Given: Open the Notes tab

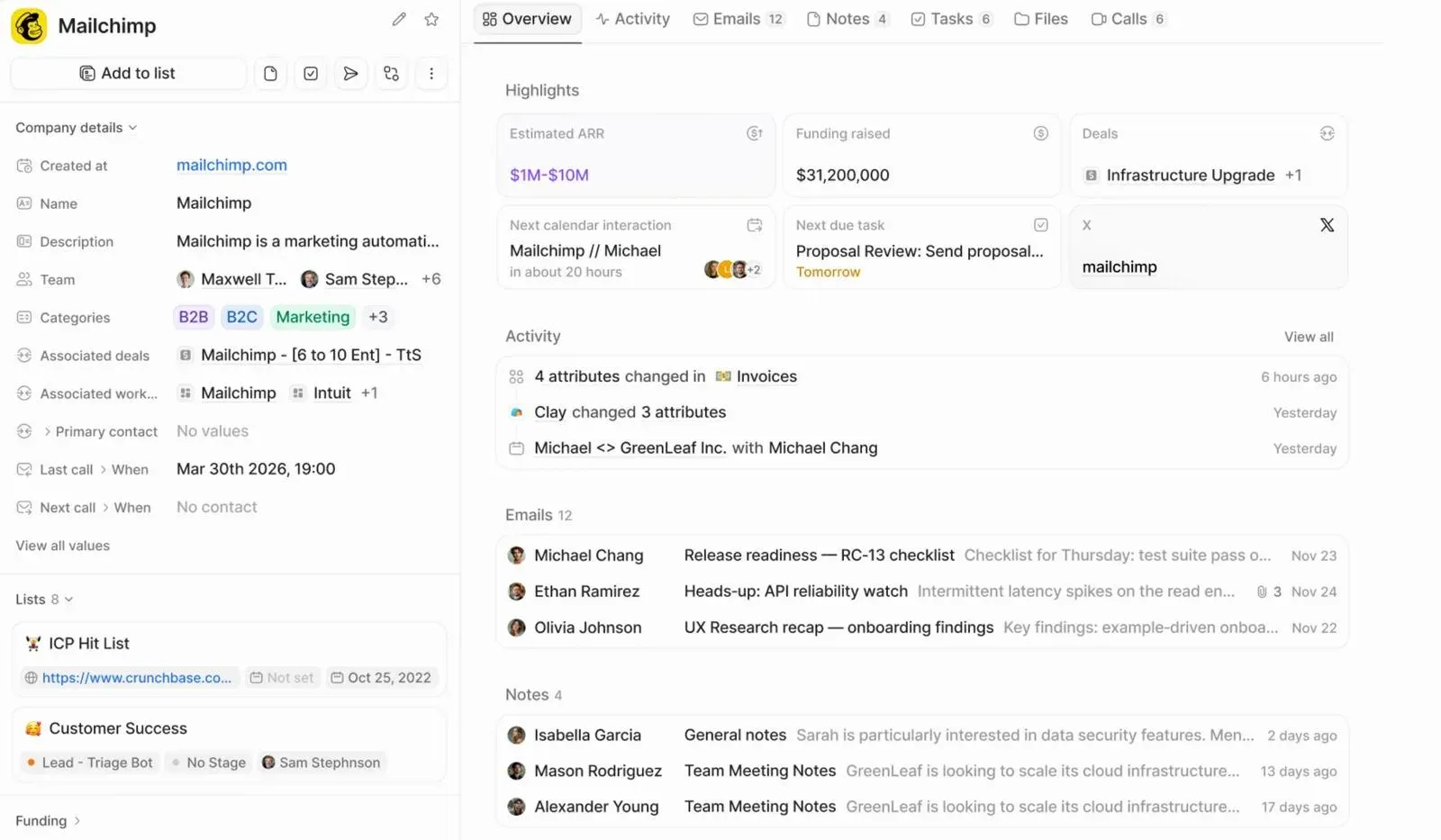Looking at the screenshot, I should tap(847, 19).
